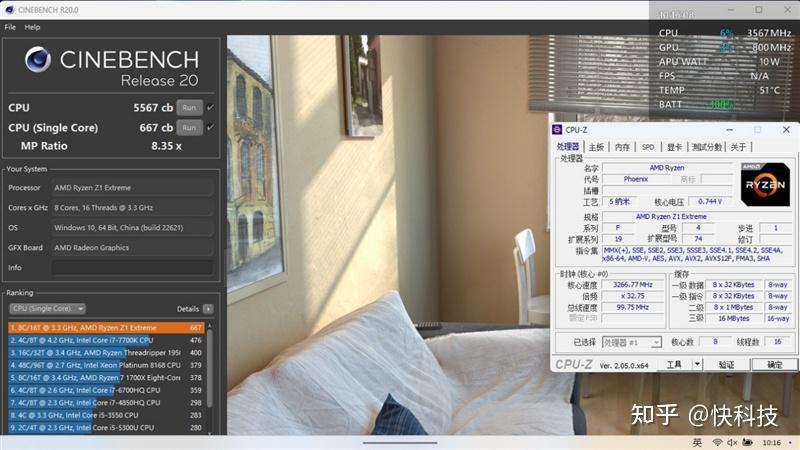
Task: Toggle the CPU test checkbox
Action: coord(210,108)
